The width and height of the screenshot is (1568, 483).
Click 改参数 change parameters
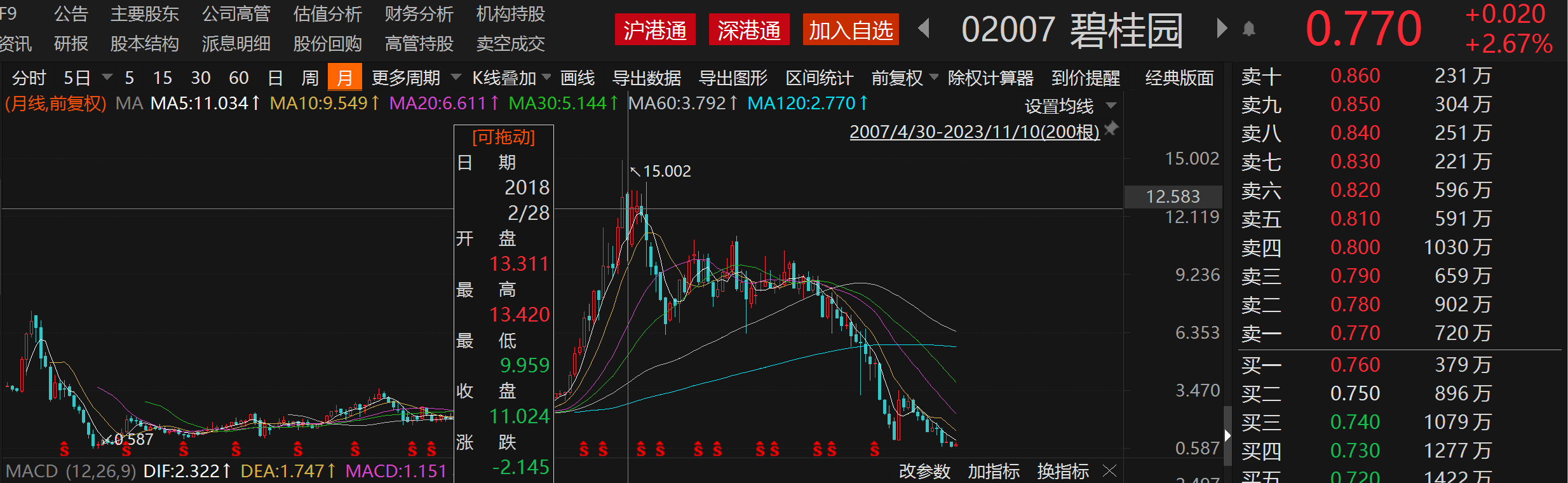[x=924, y=471]
